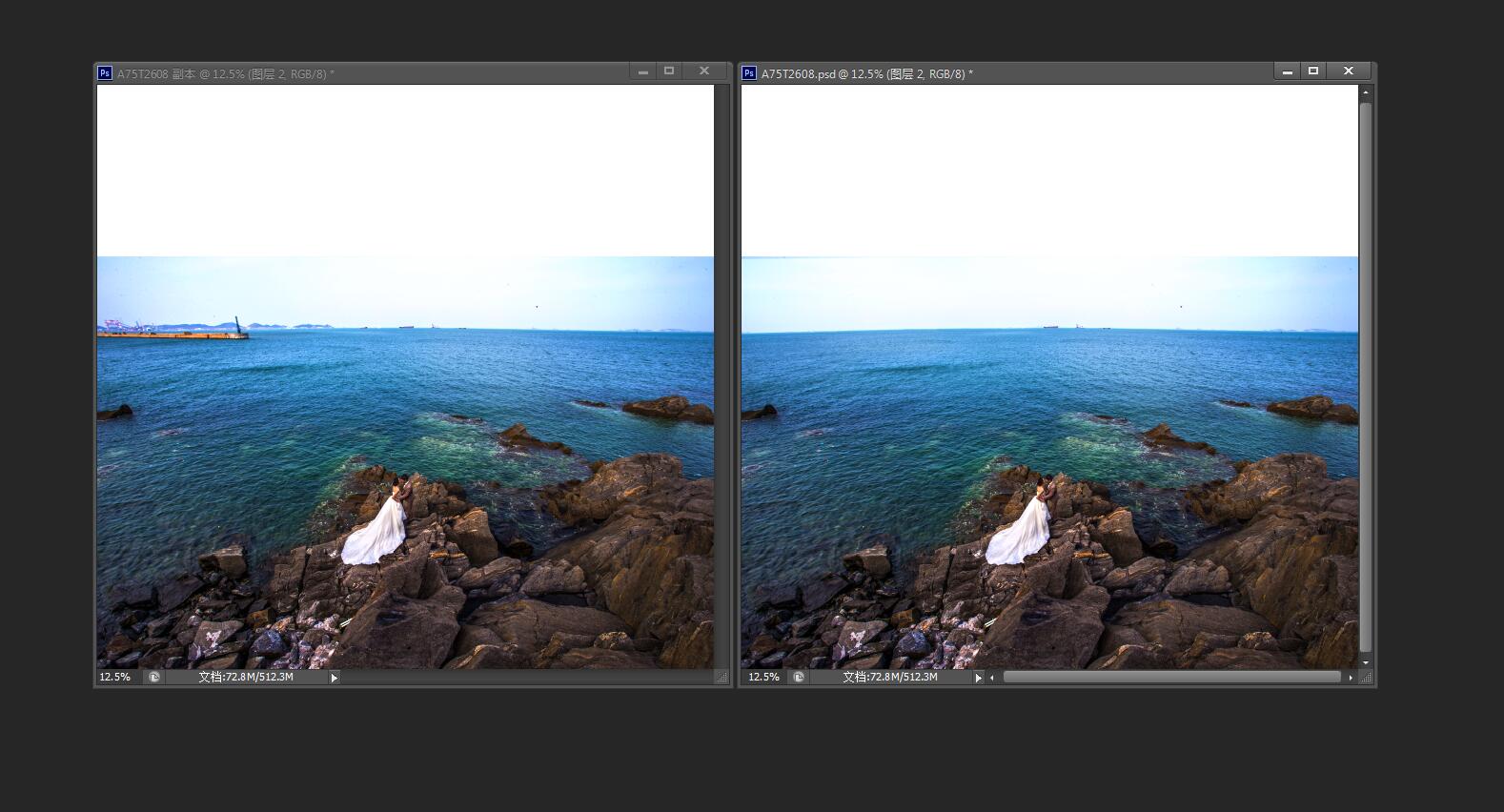The height and width of the screenshot is (812, 1504).
Task: Click the zoom percentage field in left window
Action: 115,678
